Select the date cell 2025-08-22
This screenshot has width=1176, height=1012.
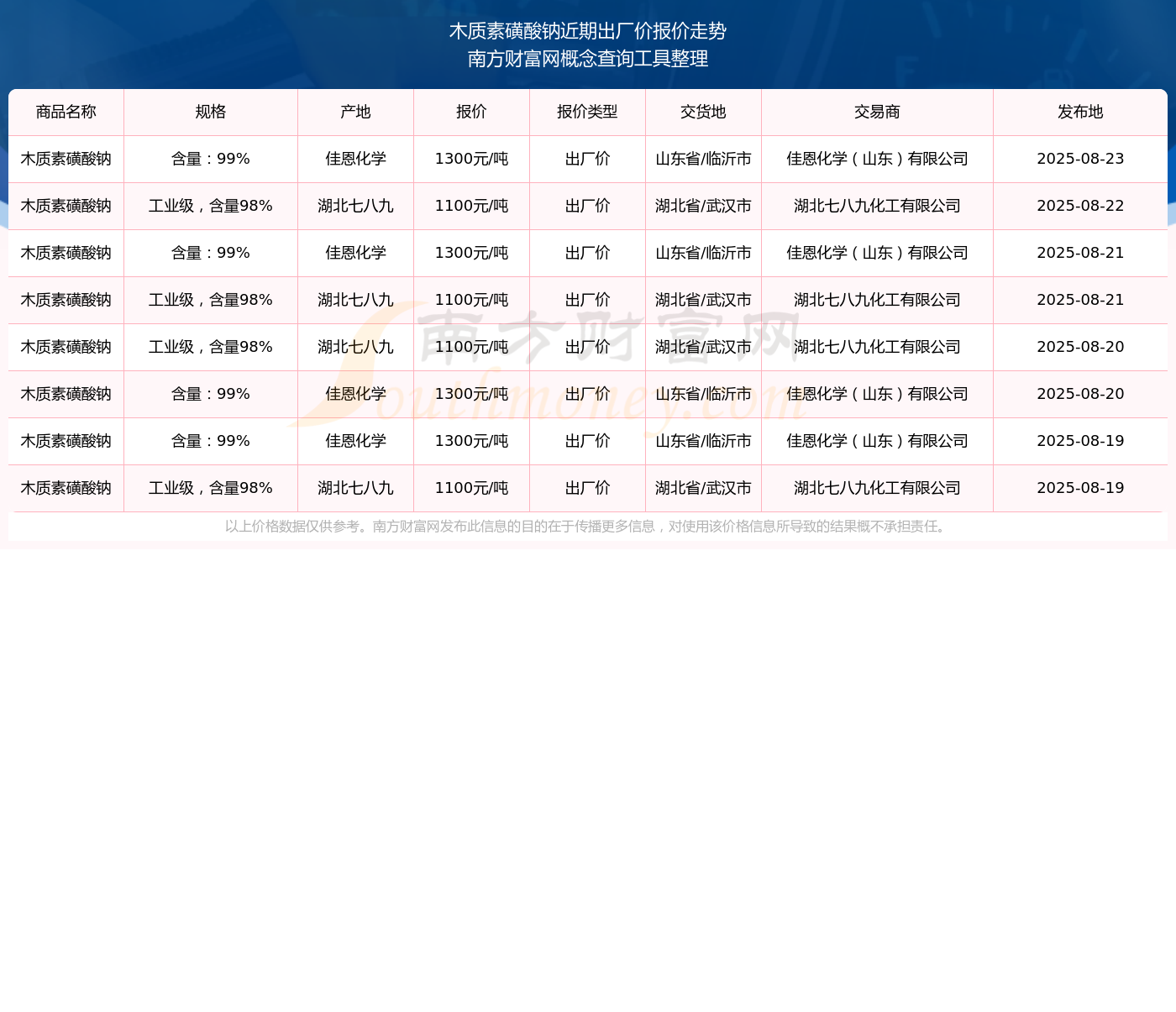(x=1080, y=207)
